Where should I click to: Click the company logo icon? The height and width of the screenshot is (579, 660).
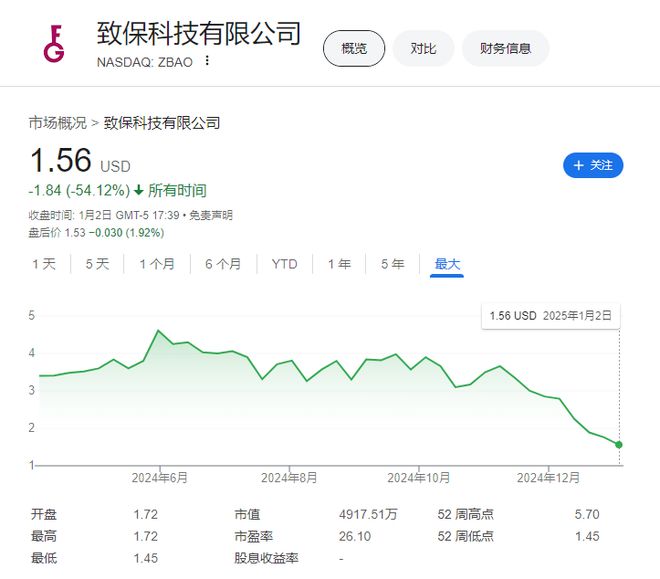(x=54, y=44)
